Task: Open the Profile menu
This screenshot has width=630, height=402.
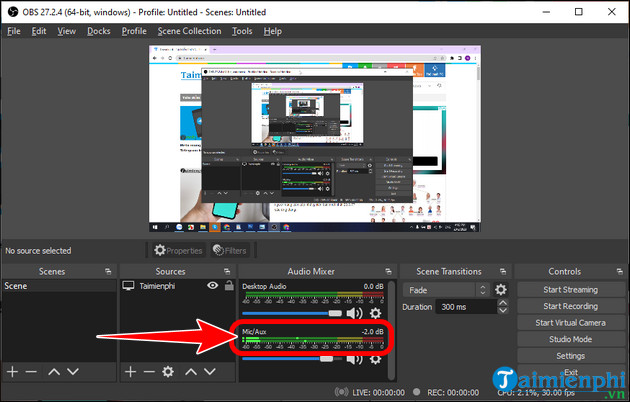Action: coord(134,31)
